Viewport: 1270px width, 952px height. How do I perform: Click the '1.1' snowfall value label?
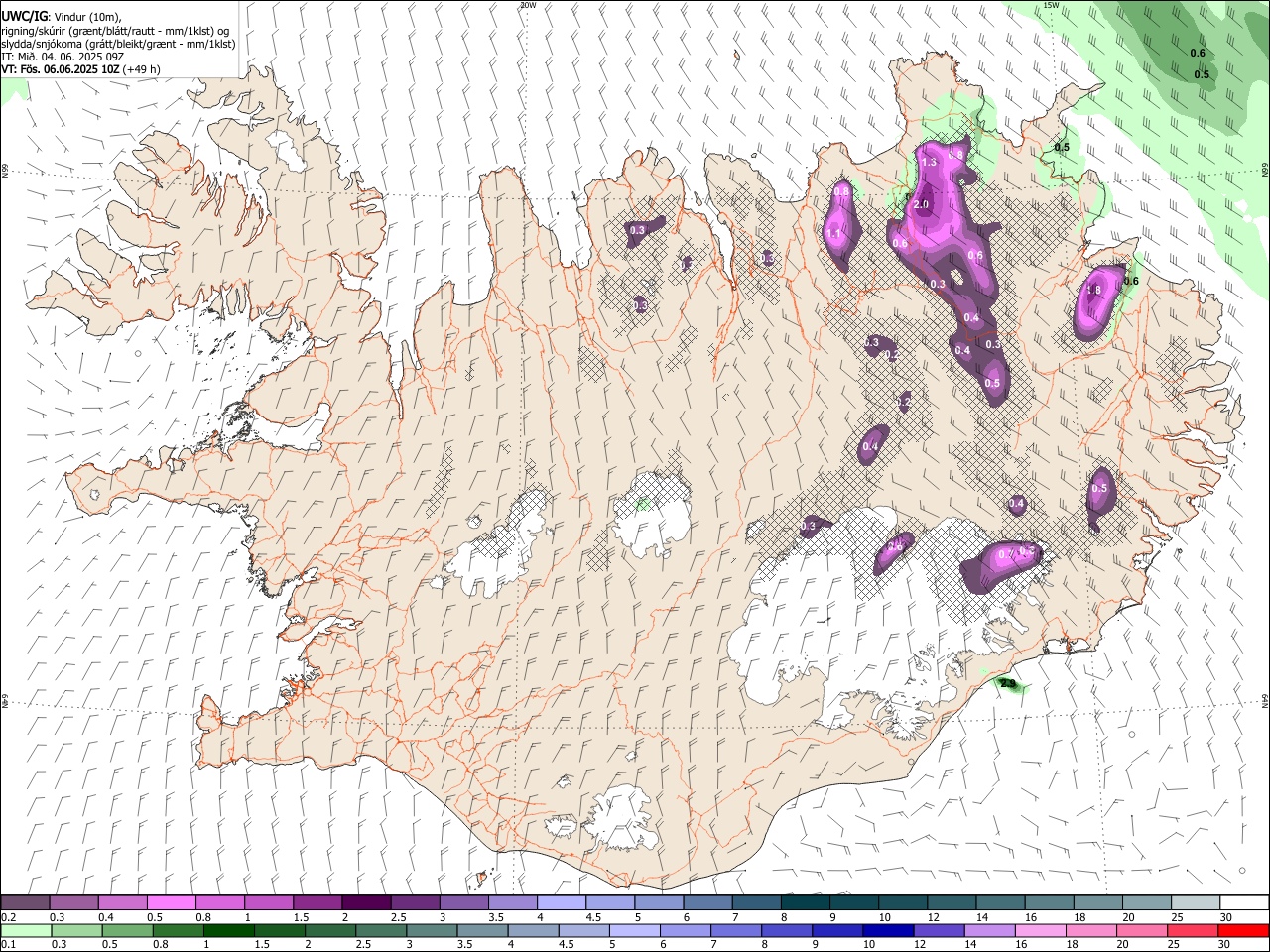click(x=833, y=234)
